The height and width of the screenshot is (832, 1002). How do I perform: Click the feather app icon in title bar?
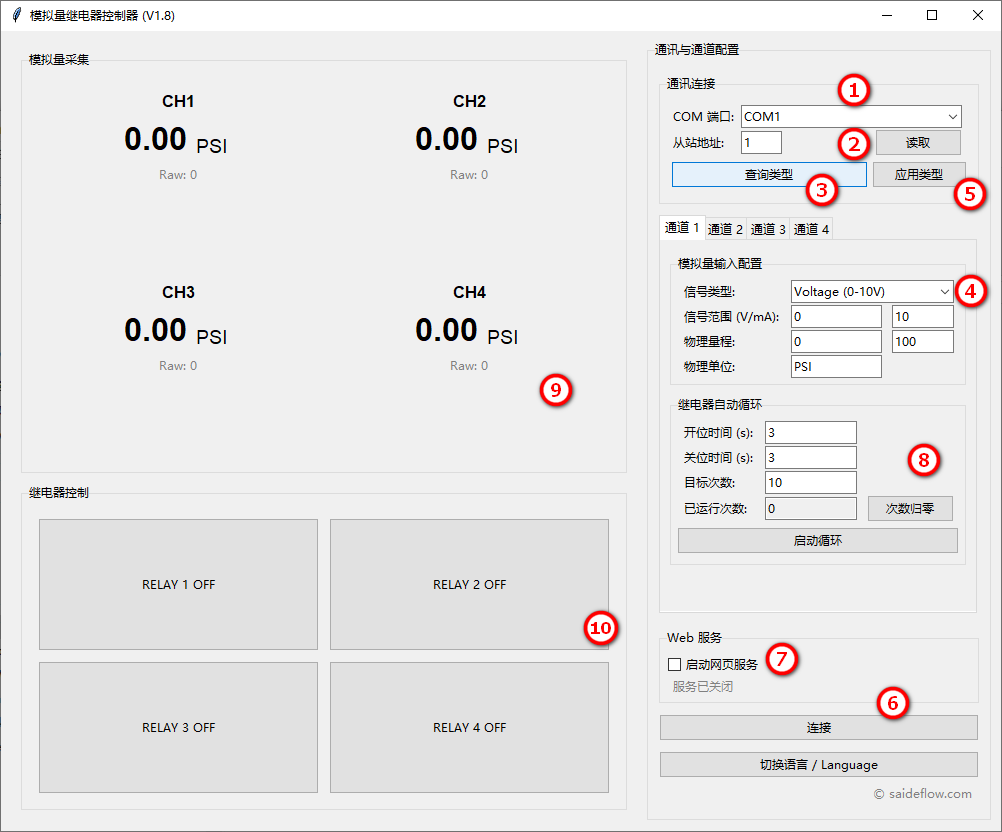(x=17, y=16)
